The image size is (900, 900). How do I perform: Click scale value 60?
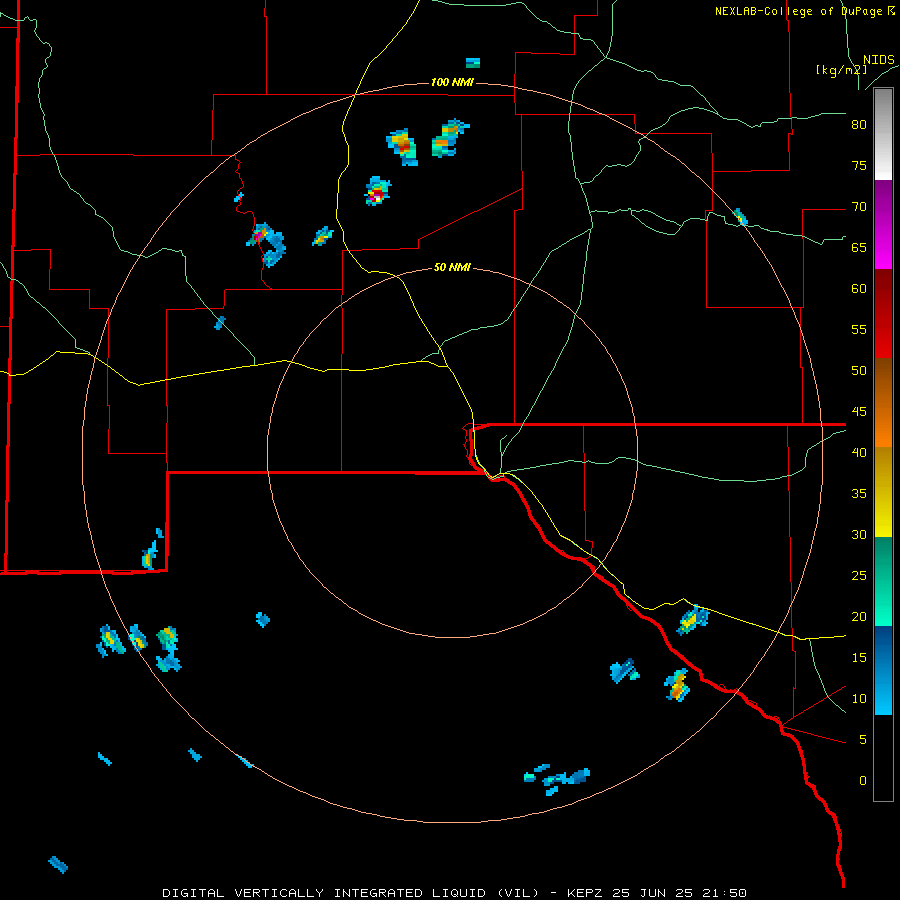859,289
